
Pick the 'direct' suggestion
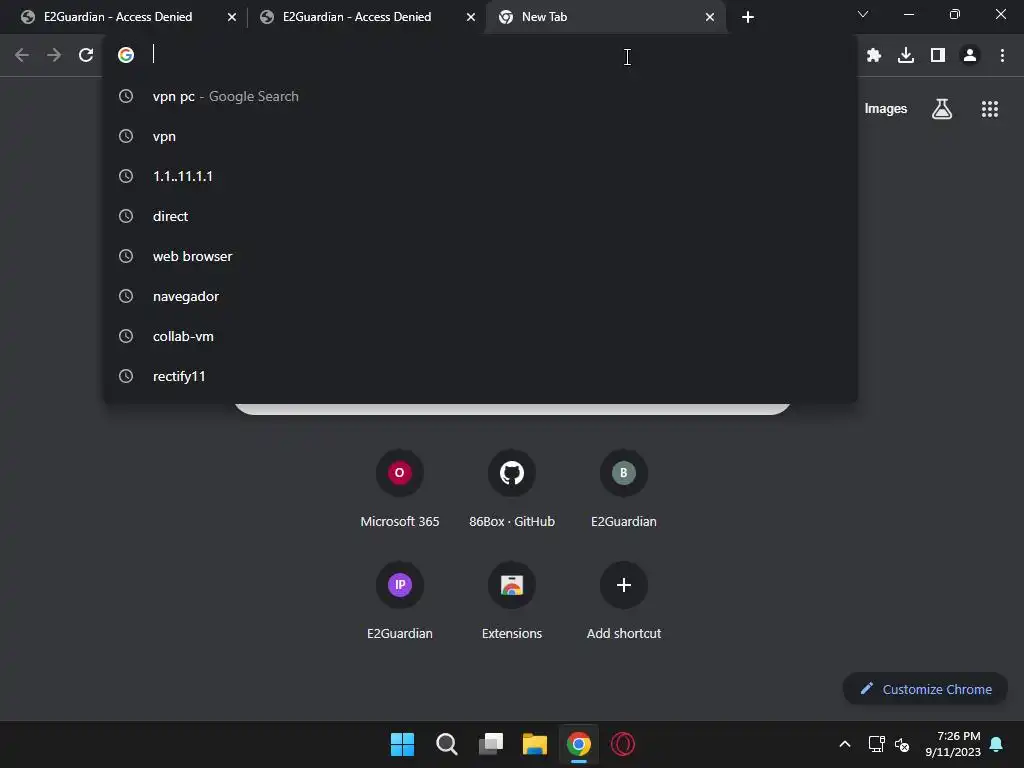[x=481, y=216]
